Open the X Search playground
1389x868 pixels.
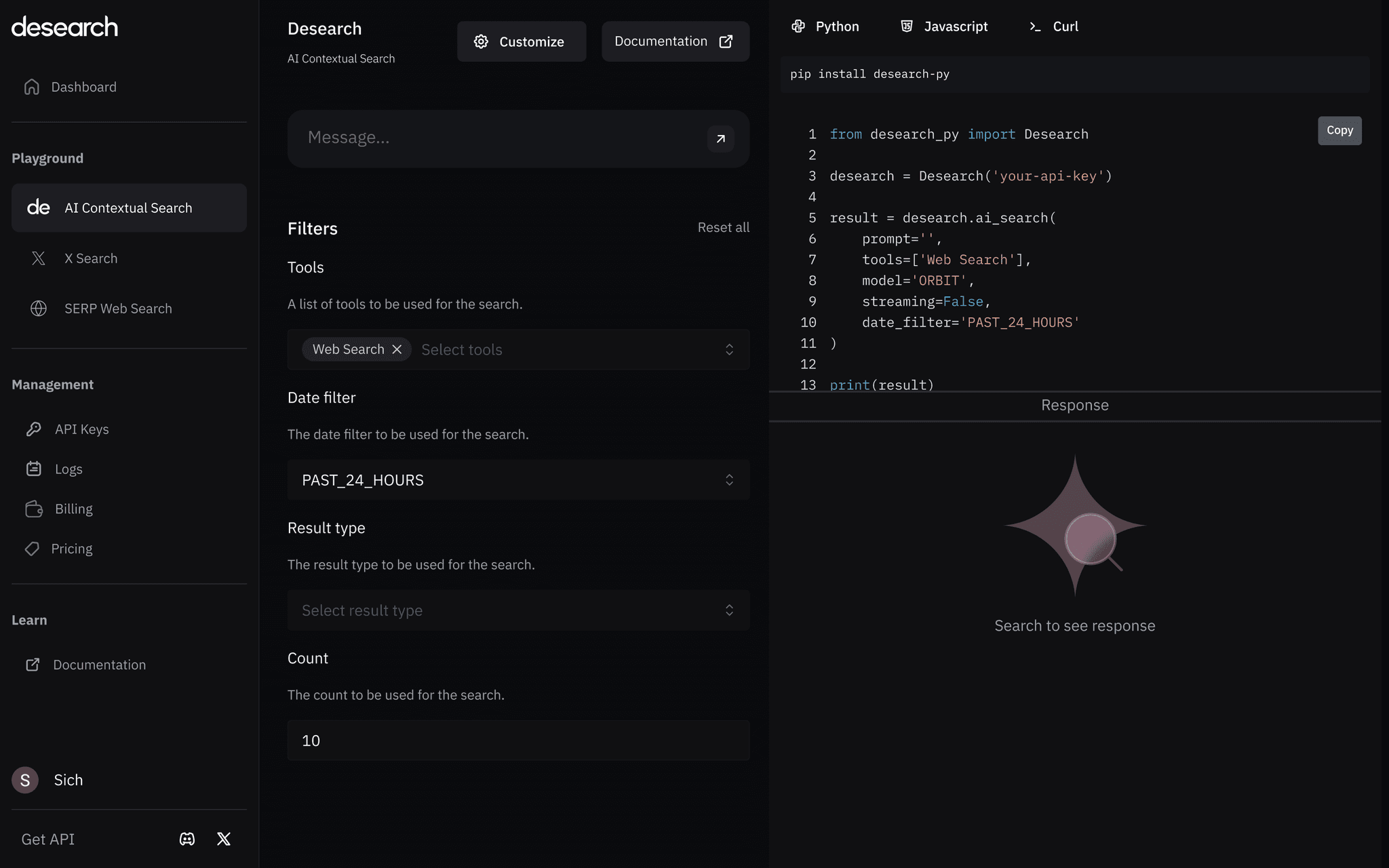pyautogui.click(x=92, y=258)
